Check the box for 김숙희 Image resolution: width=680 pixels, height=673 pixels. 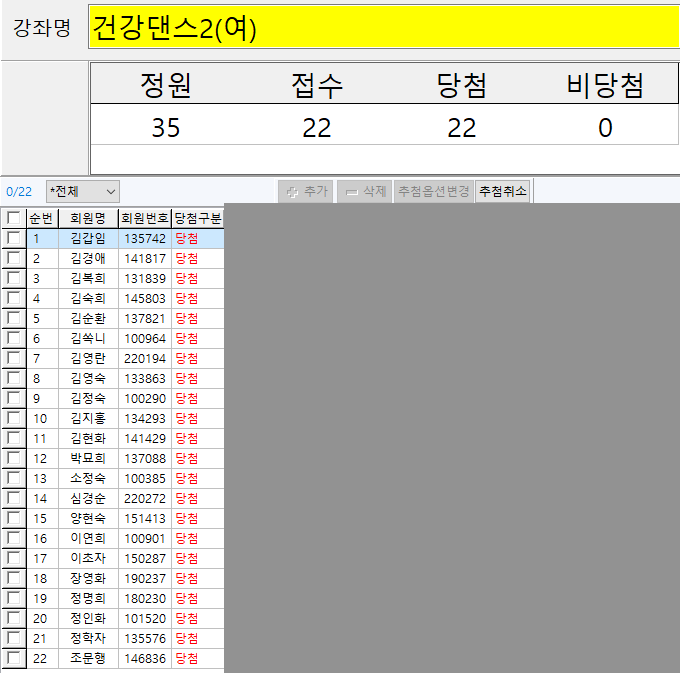pyautogui.click(x=13, y=298)
